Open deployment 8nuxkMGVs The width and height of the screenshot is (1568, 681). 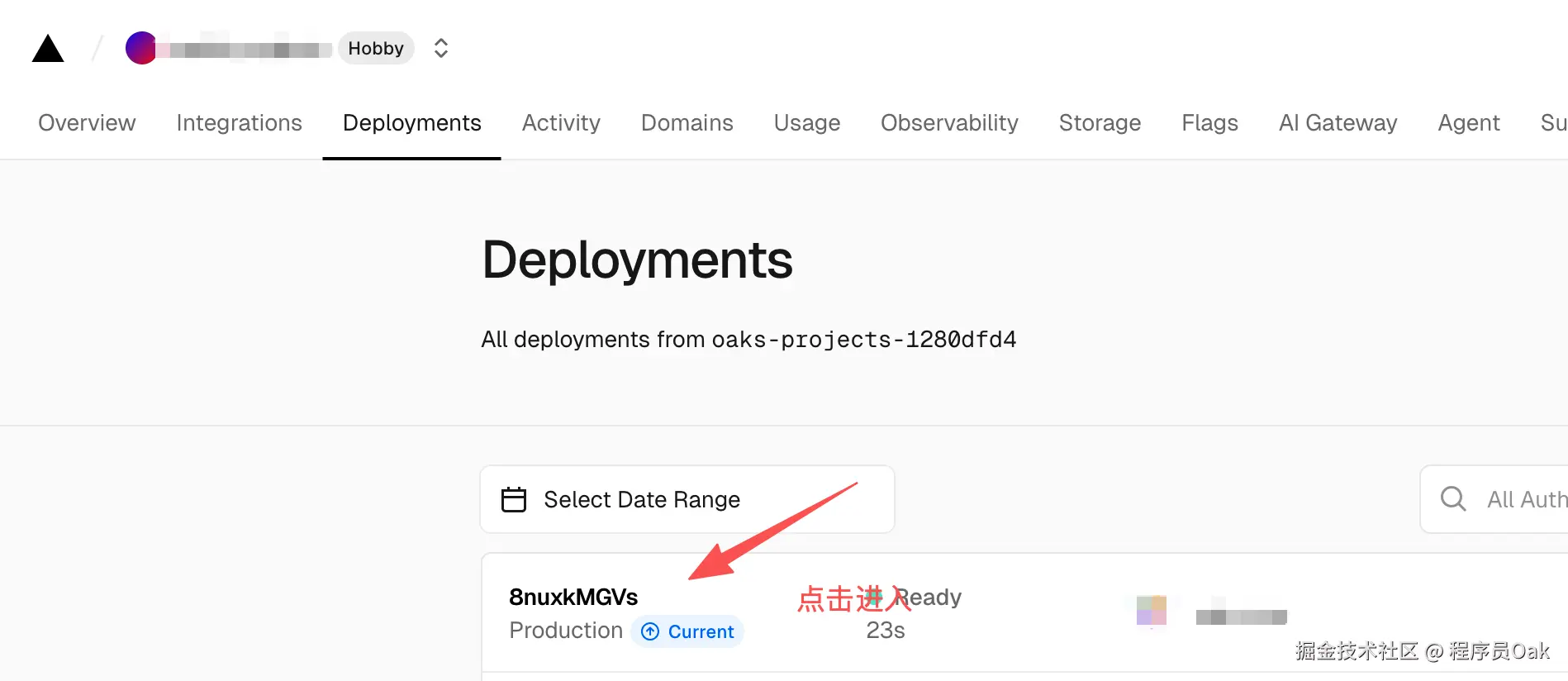click(x=573, y=597)
